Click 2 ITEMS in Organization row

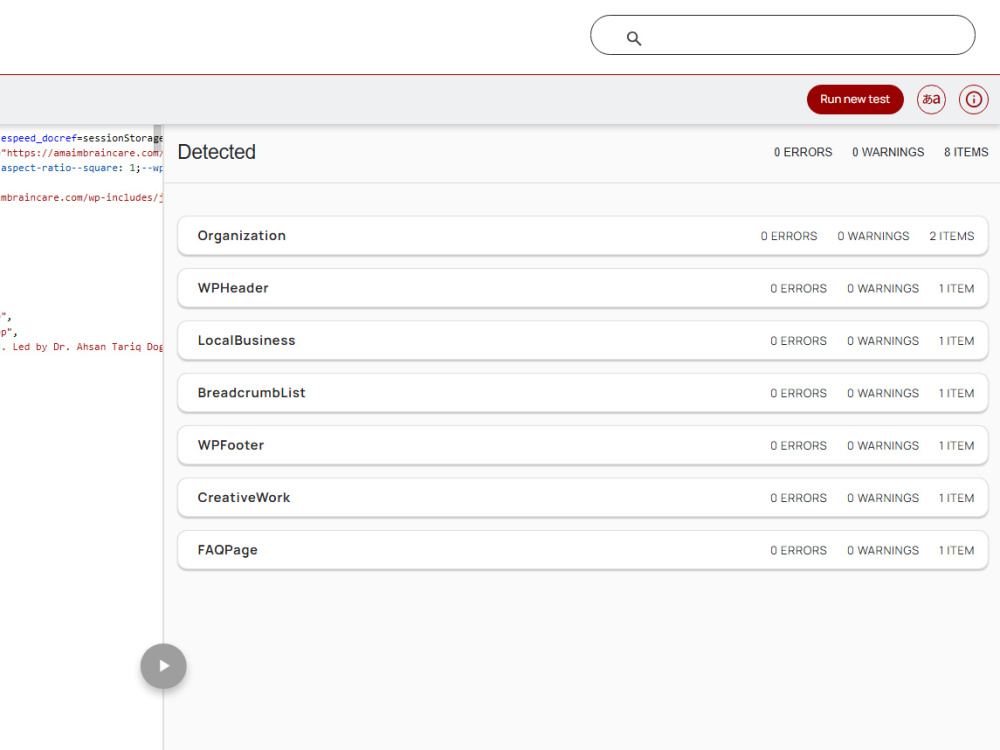(x=952, y=236)
